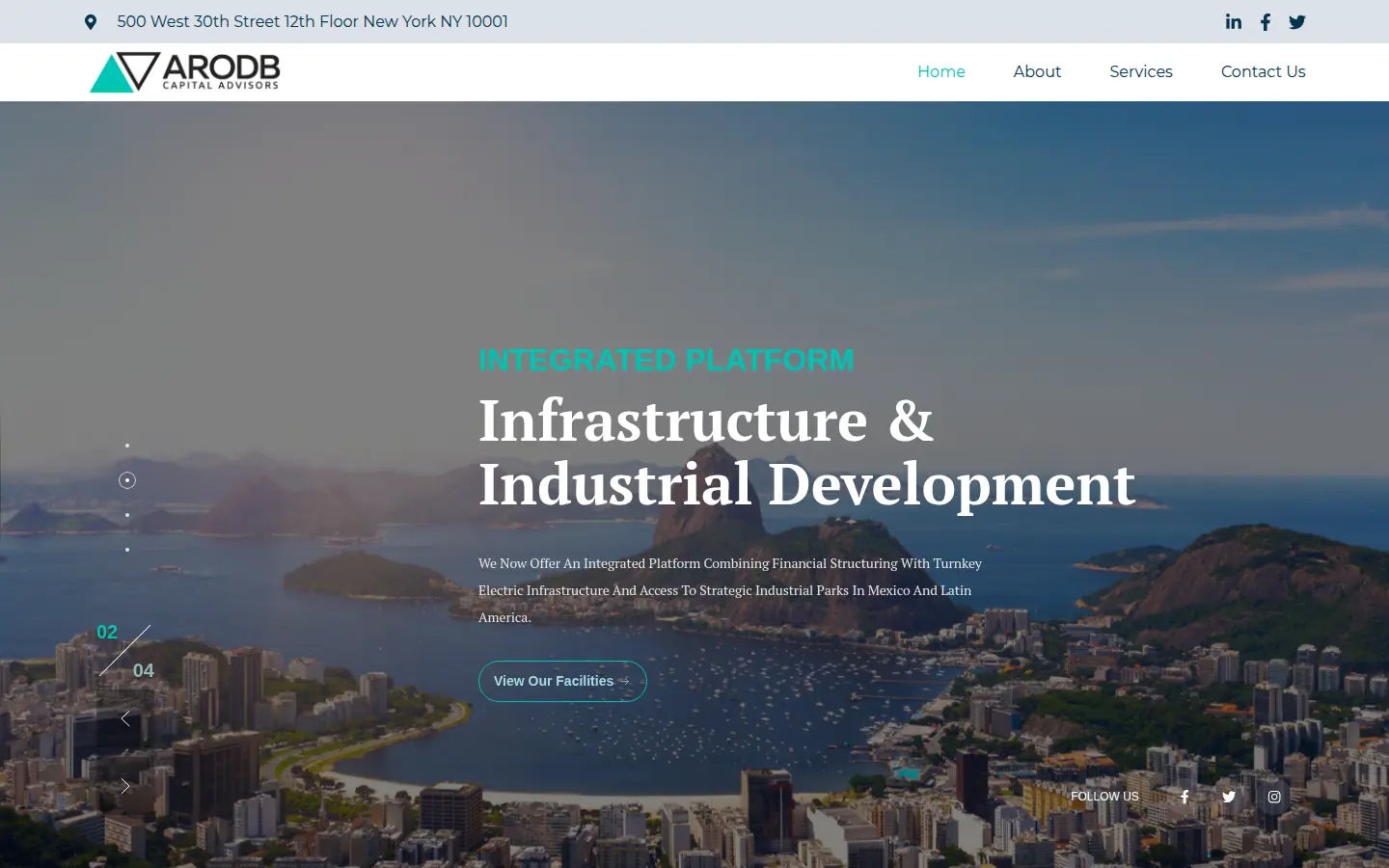The width and height of the screenshot is (1389, 868).
Task: Open the Facebook icon in the top bar
Action: (x=1266, y=22)
